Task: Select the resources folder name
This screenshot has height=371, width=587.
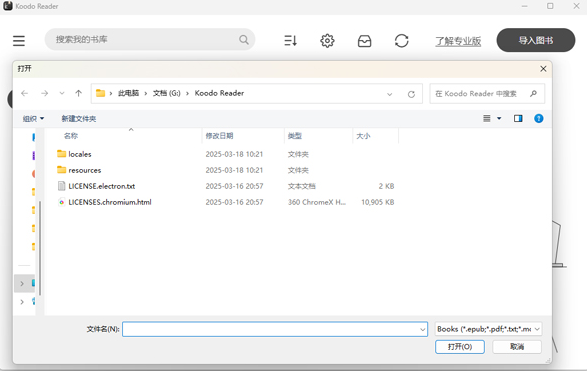Action: coord(85,170)
